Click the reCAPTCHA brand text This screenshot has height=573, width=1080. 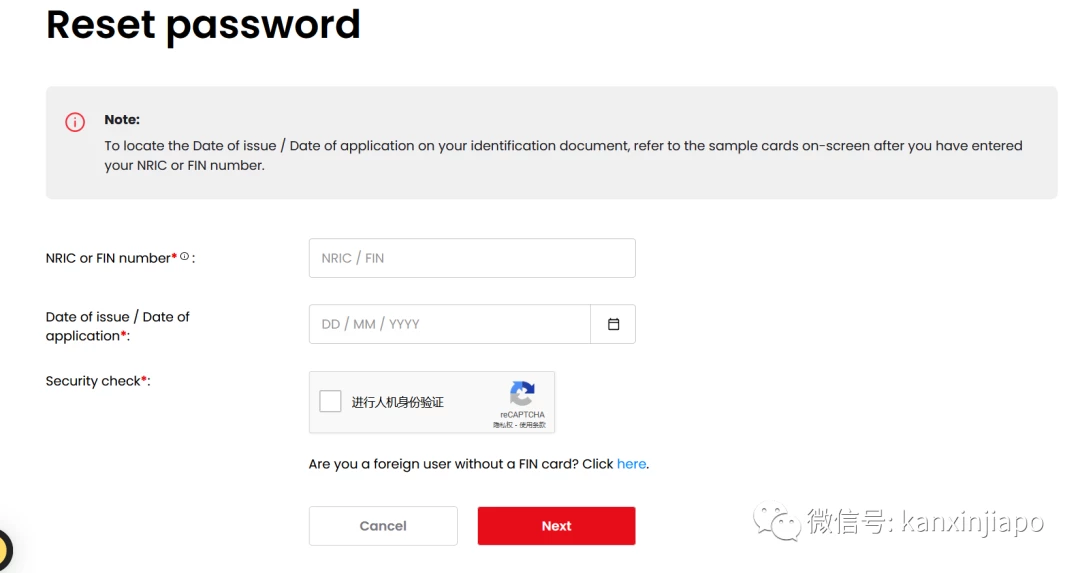(x=522, y=415)
